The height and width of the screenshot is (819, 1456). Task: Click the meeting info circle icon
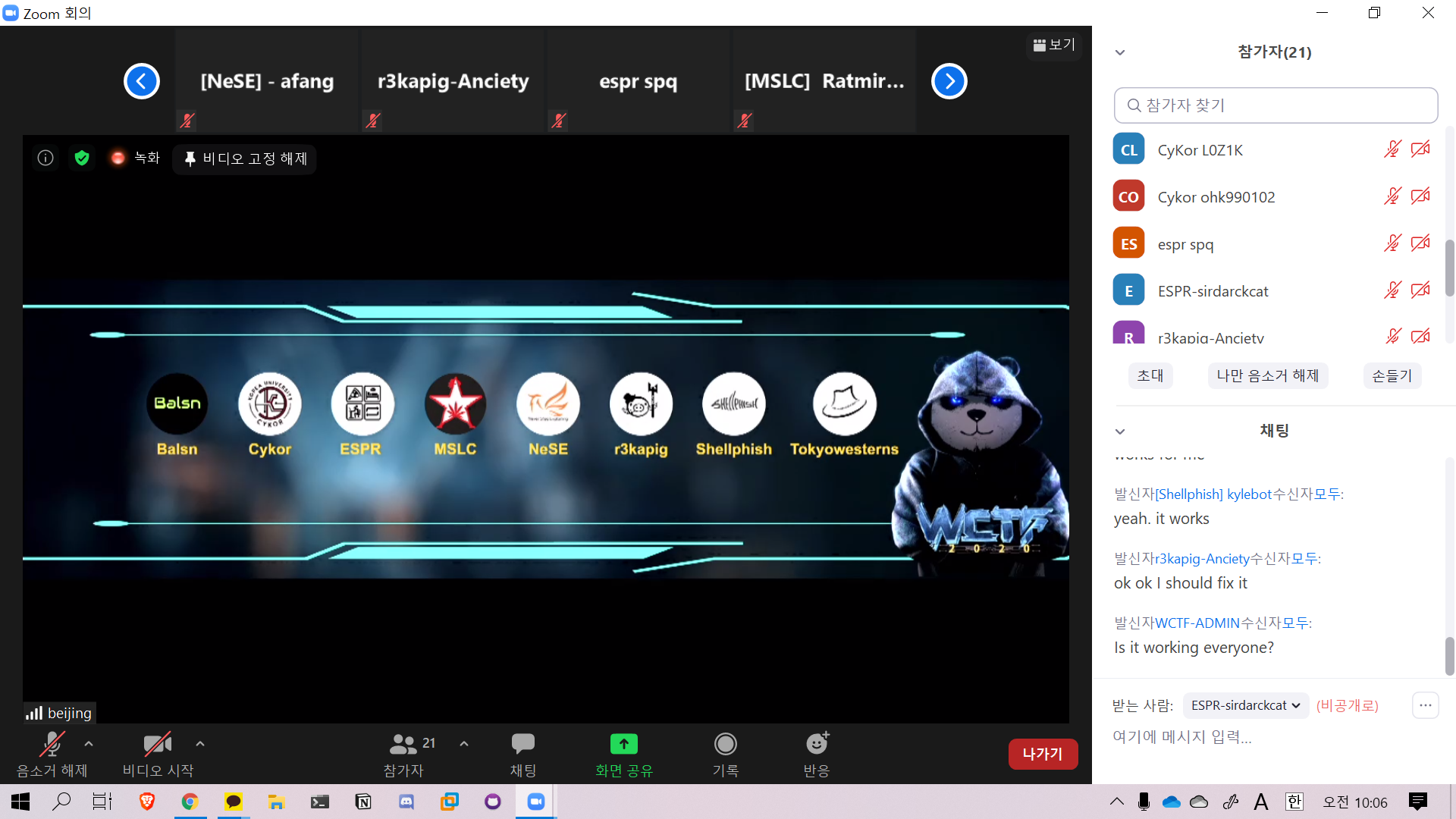45,158
